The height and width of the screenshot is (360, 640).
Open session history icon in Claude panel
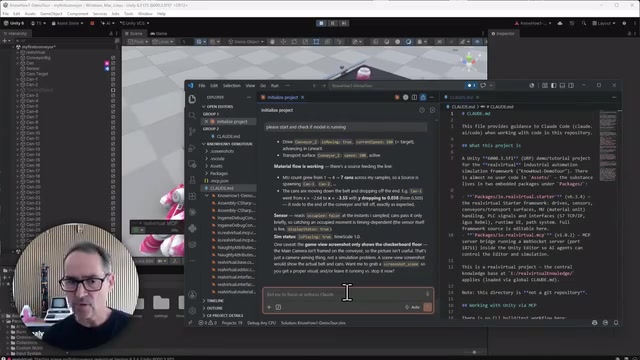click(422, 110)
